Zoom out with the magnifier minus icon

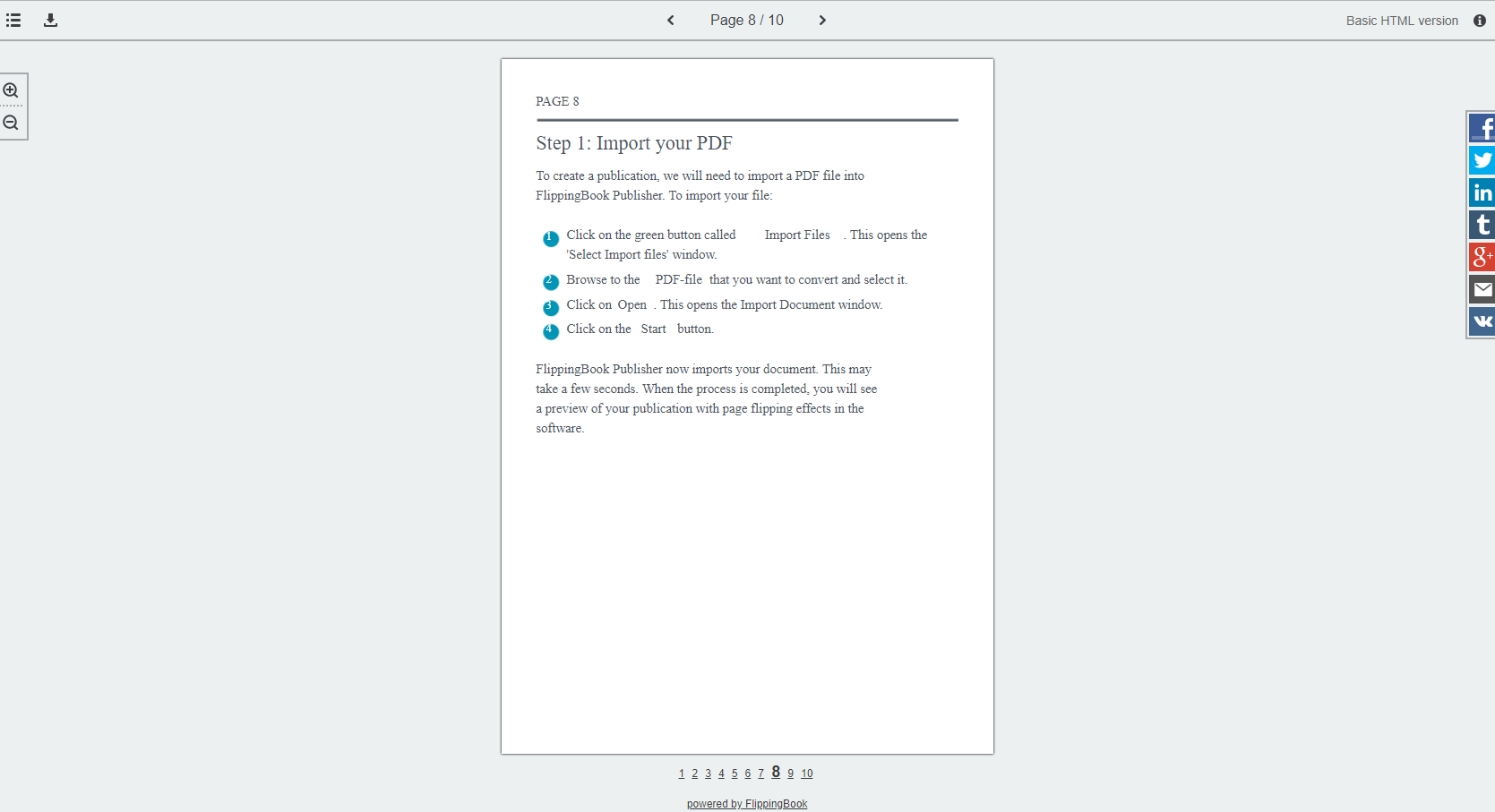pos(11,123)
